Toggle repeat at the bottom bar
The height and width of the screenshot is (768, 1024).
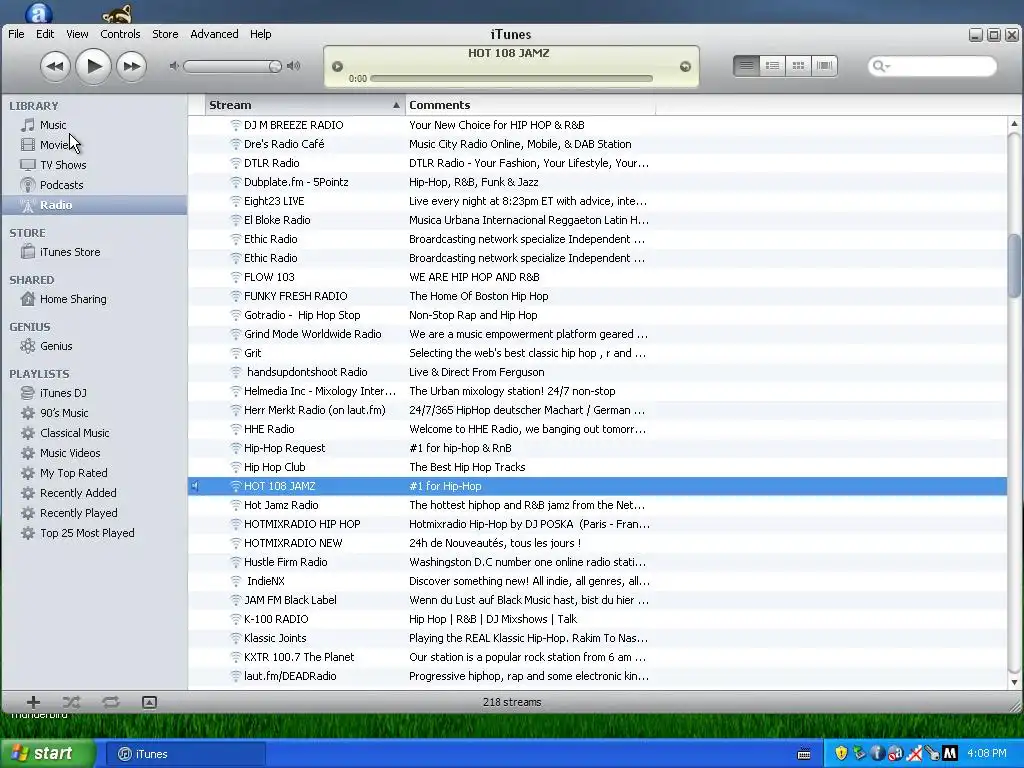point(110,702)
